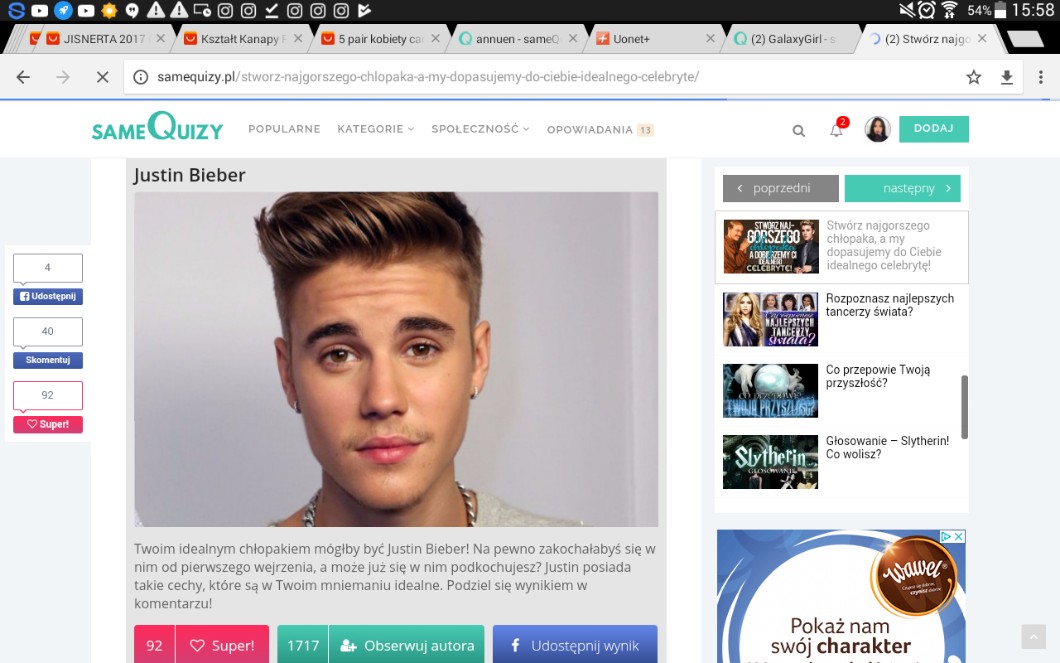Toggle Obserwuj autora follow button
This screenshot has height=663, width=1060.
(380, 645)
